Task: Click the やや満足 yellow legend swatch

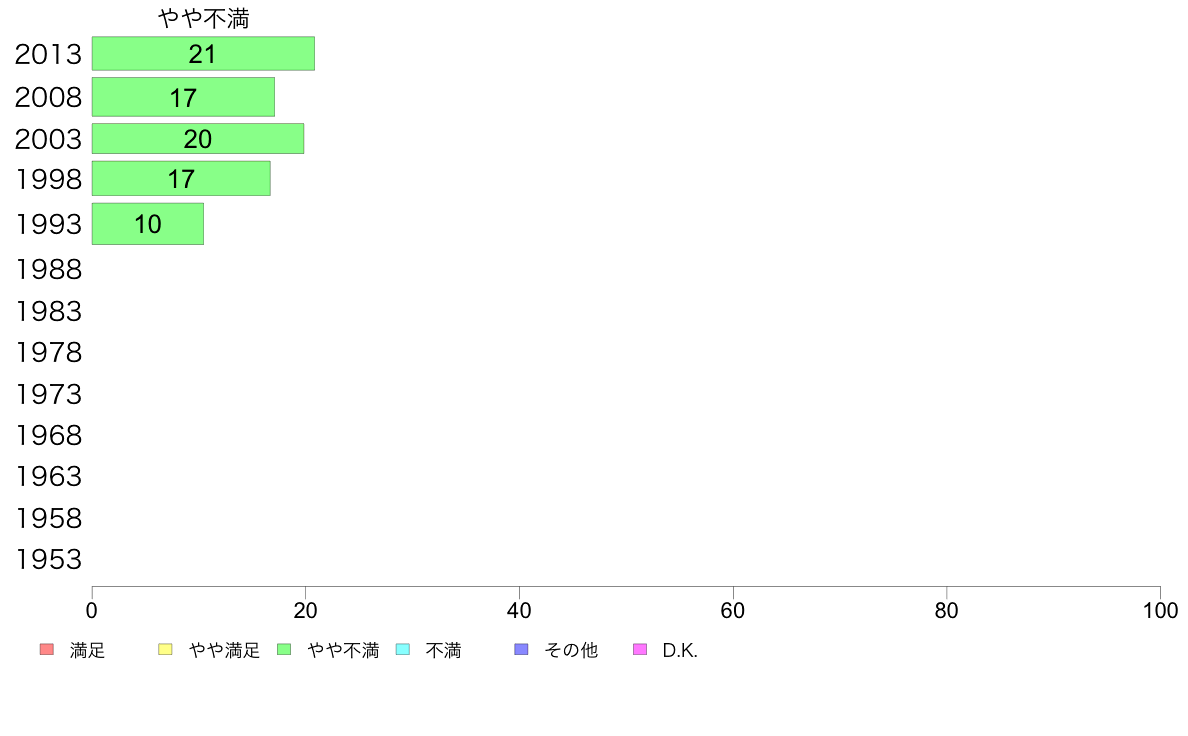Action: (165, 650)
